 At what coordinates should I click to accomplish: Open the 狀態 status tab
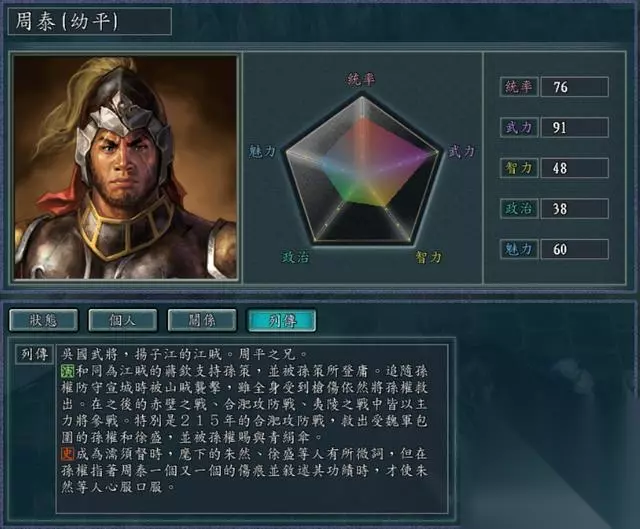[x=43, y=320]
